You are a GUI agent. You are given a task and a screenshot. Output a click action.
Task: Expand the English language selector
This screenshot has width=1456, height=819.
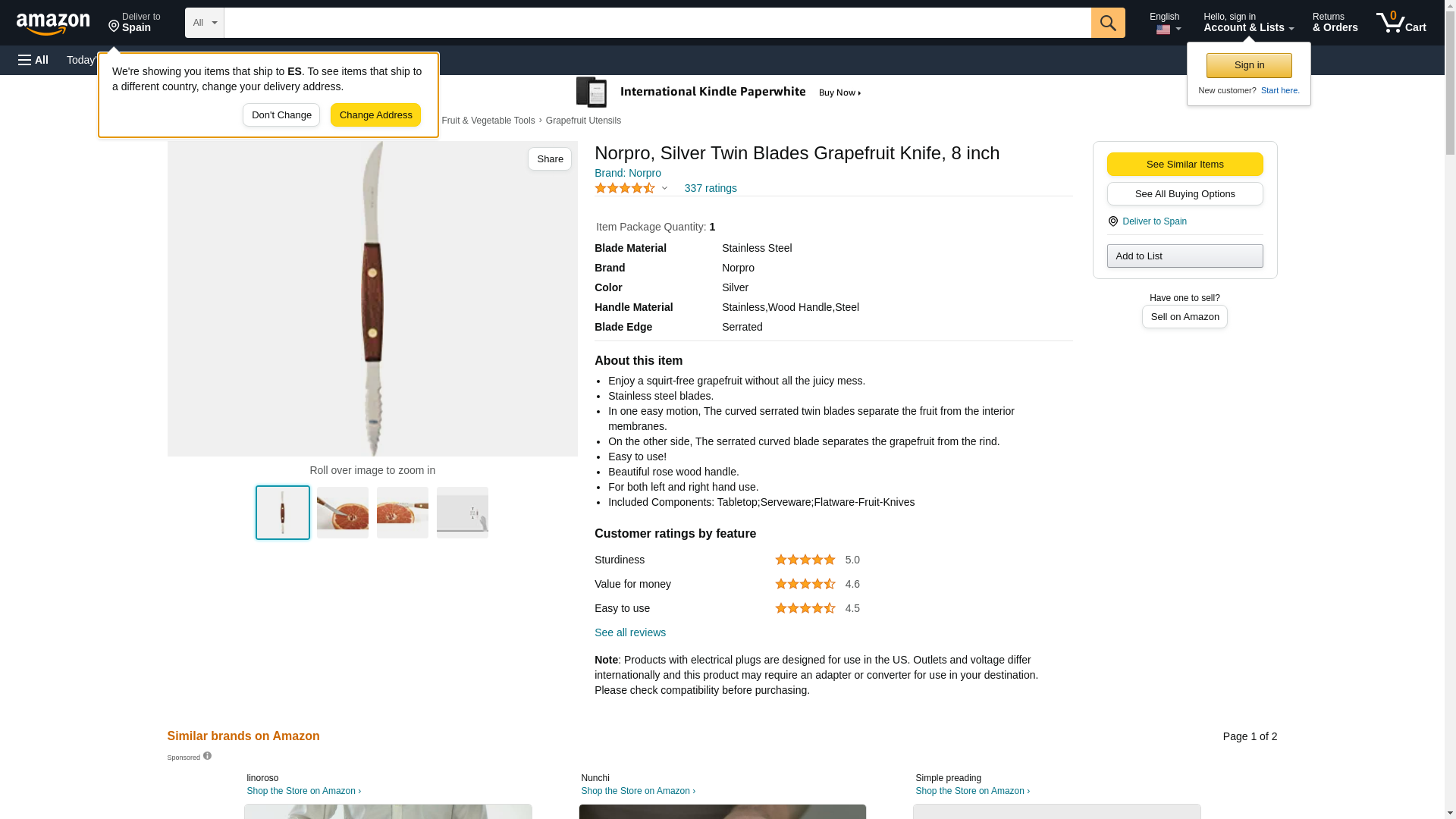pyautogui.click(x=1164, y=23)
